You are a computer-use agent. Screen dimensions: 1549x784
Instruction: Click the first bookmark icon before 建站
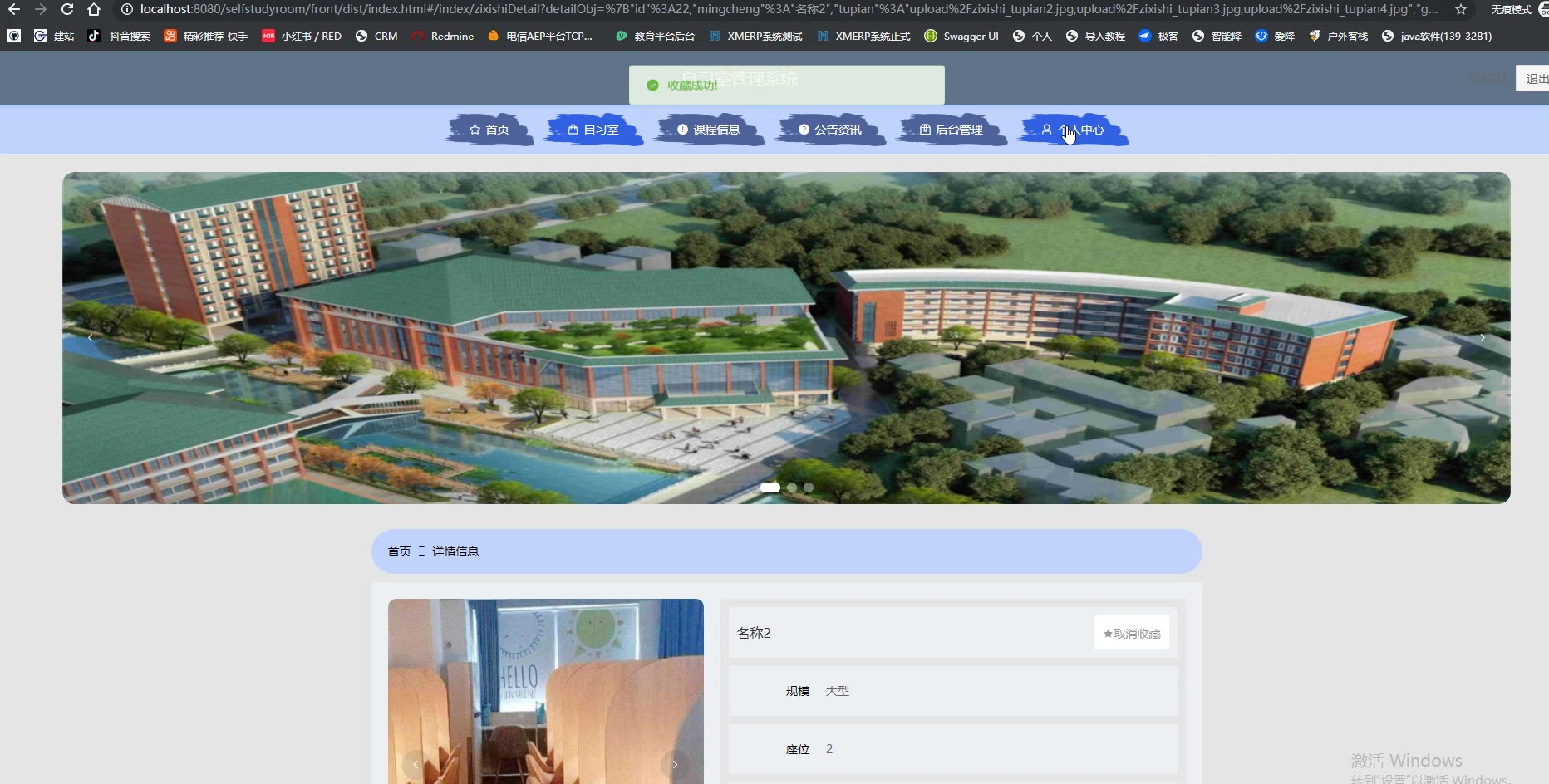[x=14, y=36]
